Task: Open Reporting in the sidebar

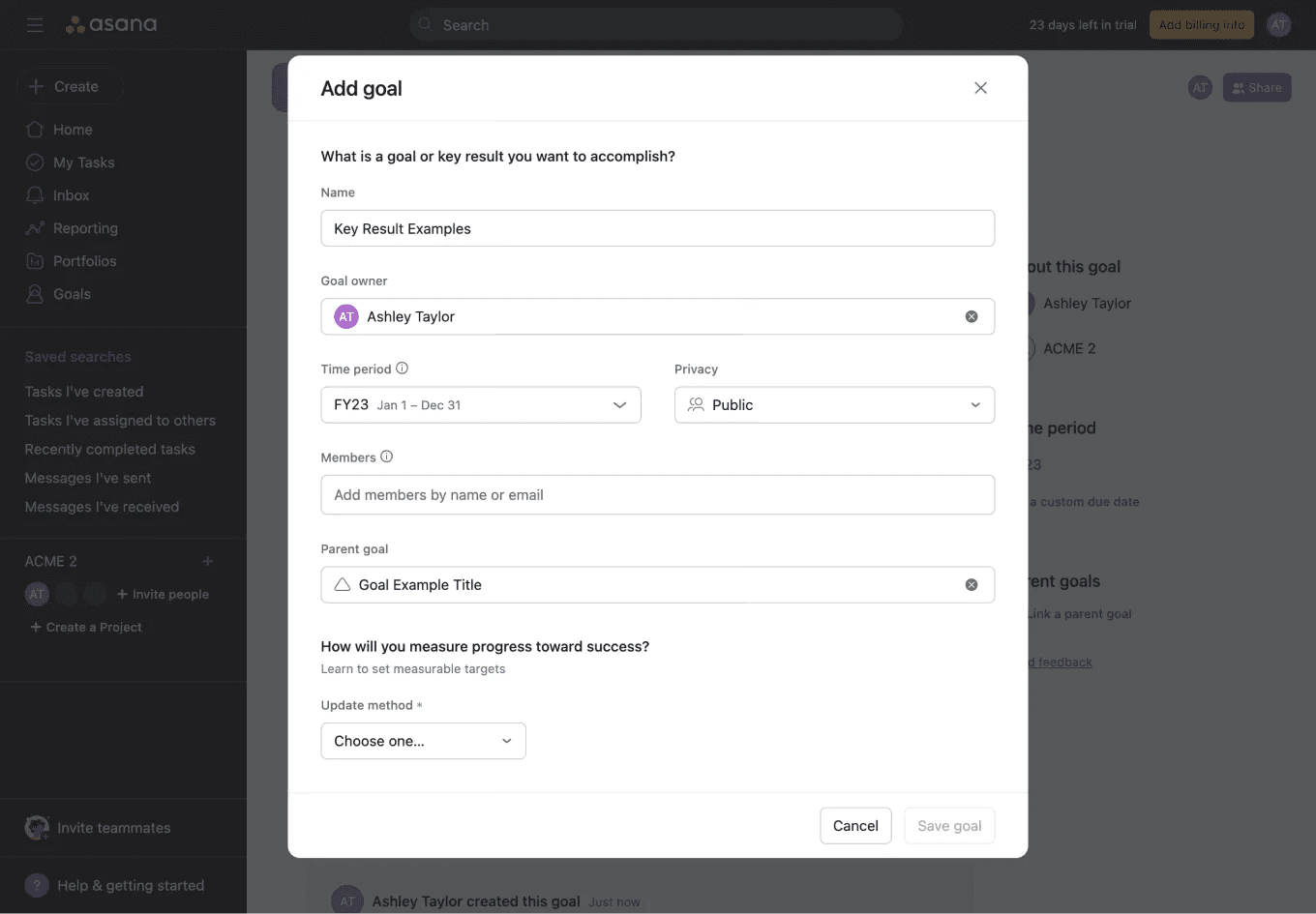Action: tap(83, 227)
